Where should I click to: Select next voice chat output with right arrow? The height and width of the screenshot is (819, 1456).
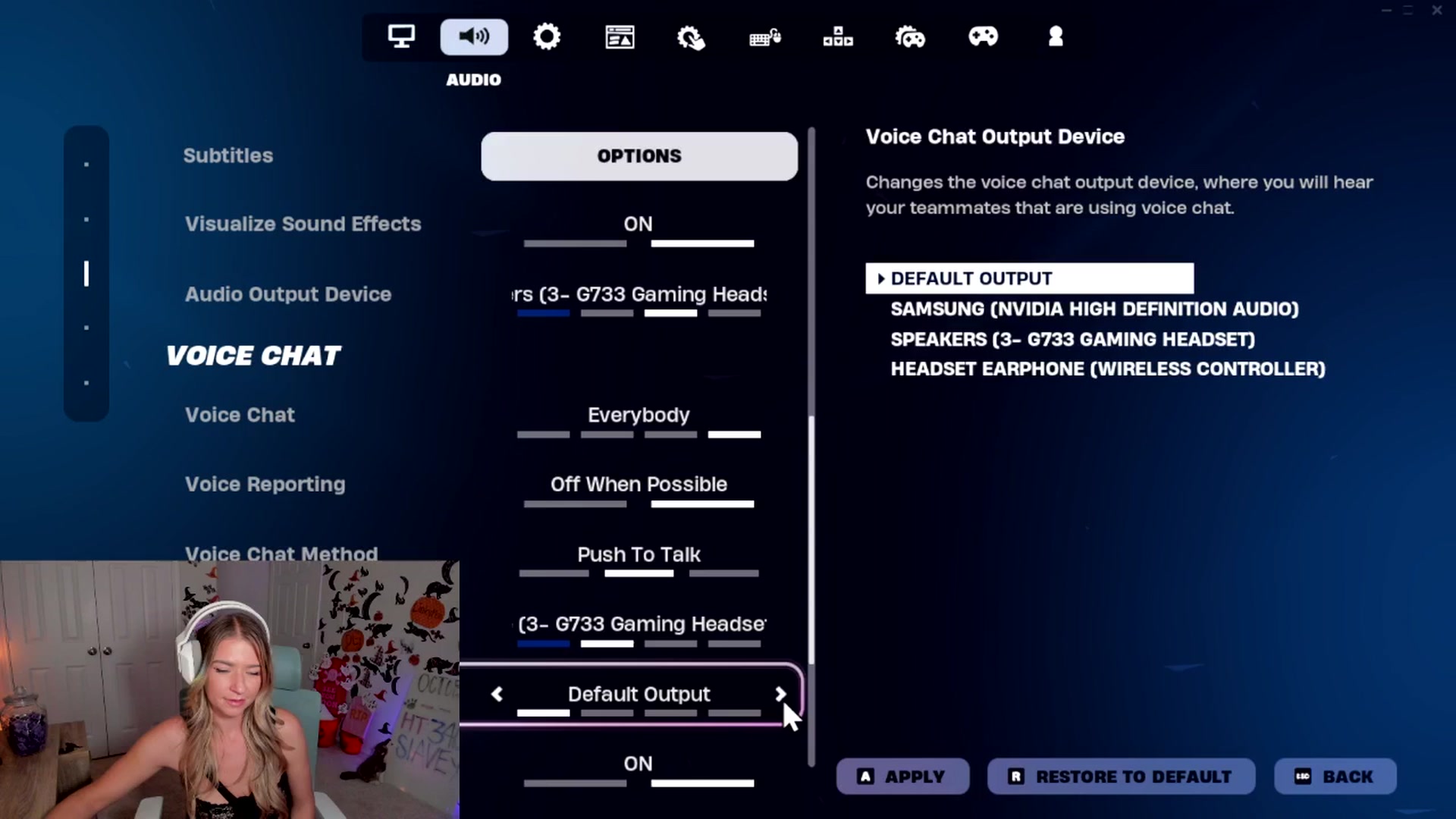[x=780, y=694]
